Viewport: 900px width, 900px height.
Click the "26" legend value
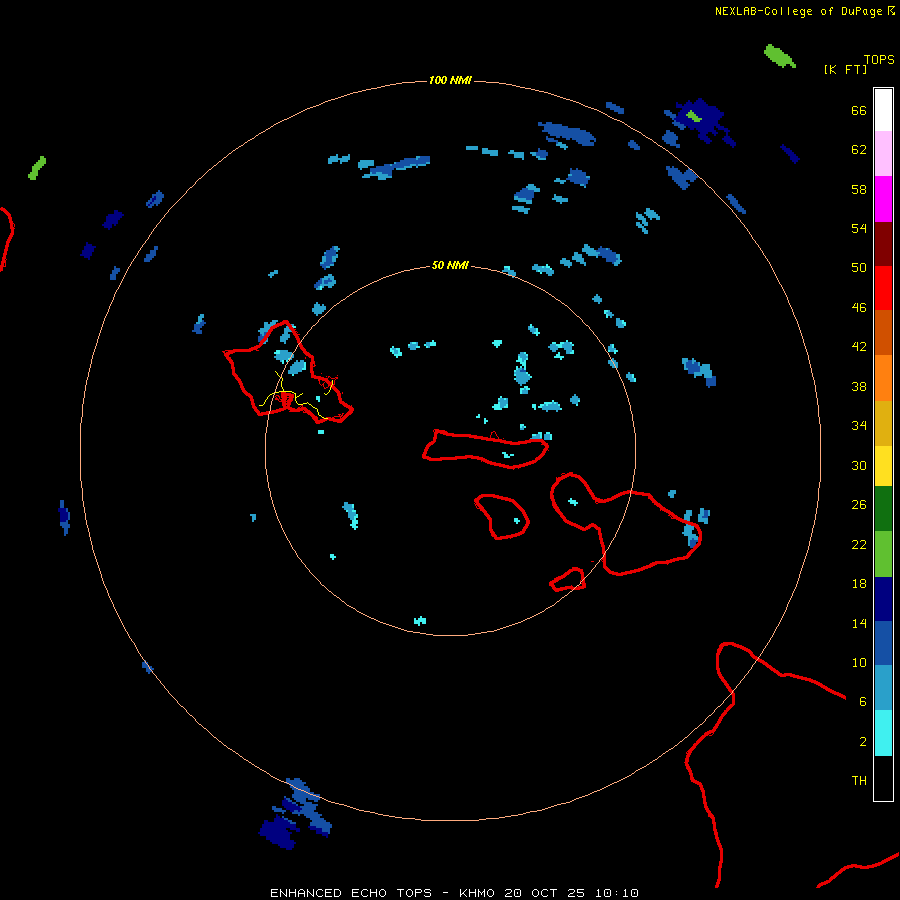pos(859,505)
